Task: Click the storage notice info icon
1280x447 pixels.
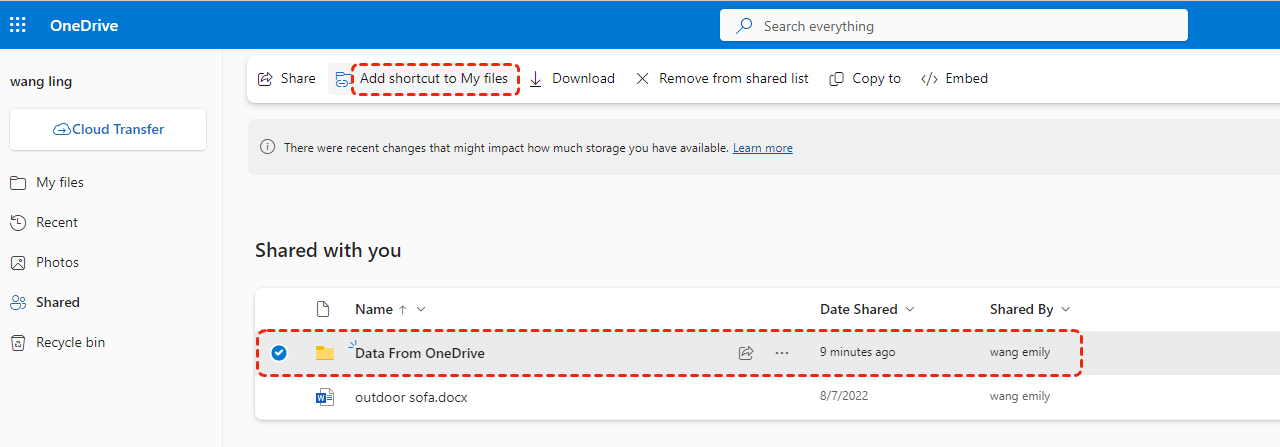Action: 267,147
